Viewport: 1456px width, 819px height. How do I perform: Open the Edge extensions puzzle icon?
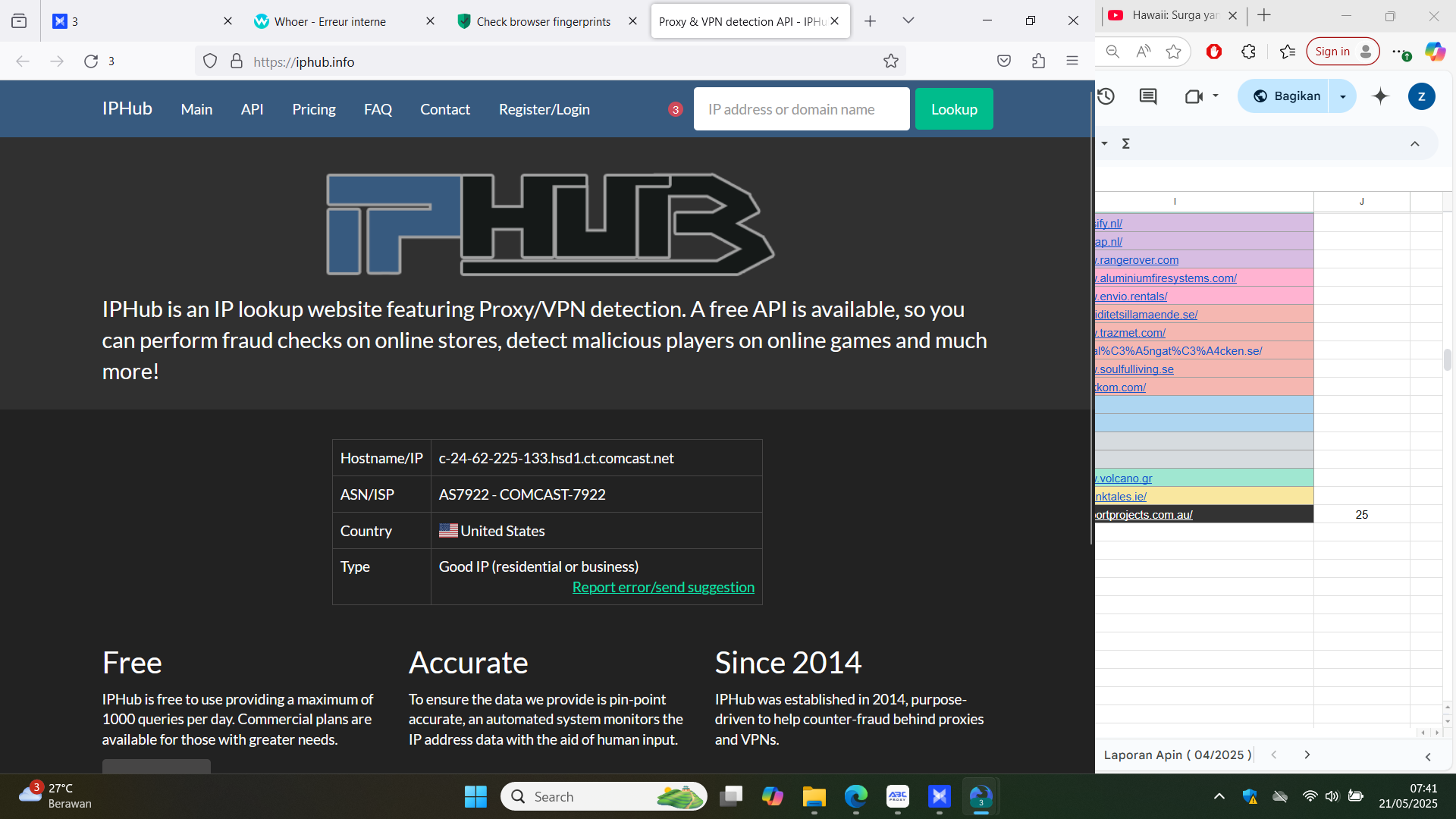1248,52
